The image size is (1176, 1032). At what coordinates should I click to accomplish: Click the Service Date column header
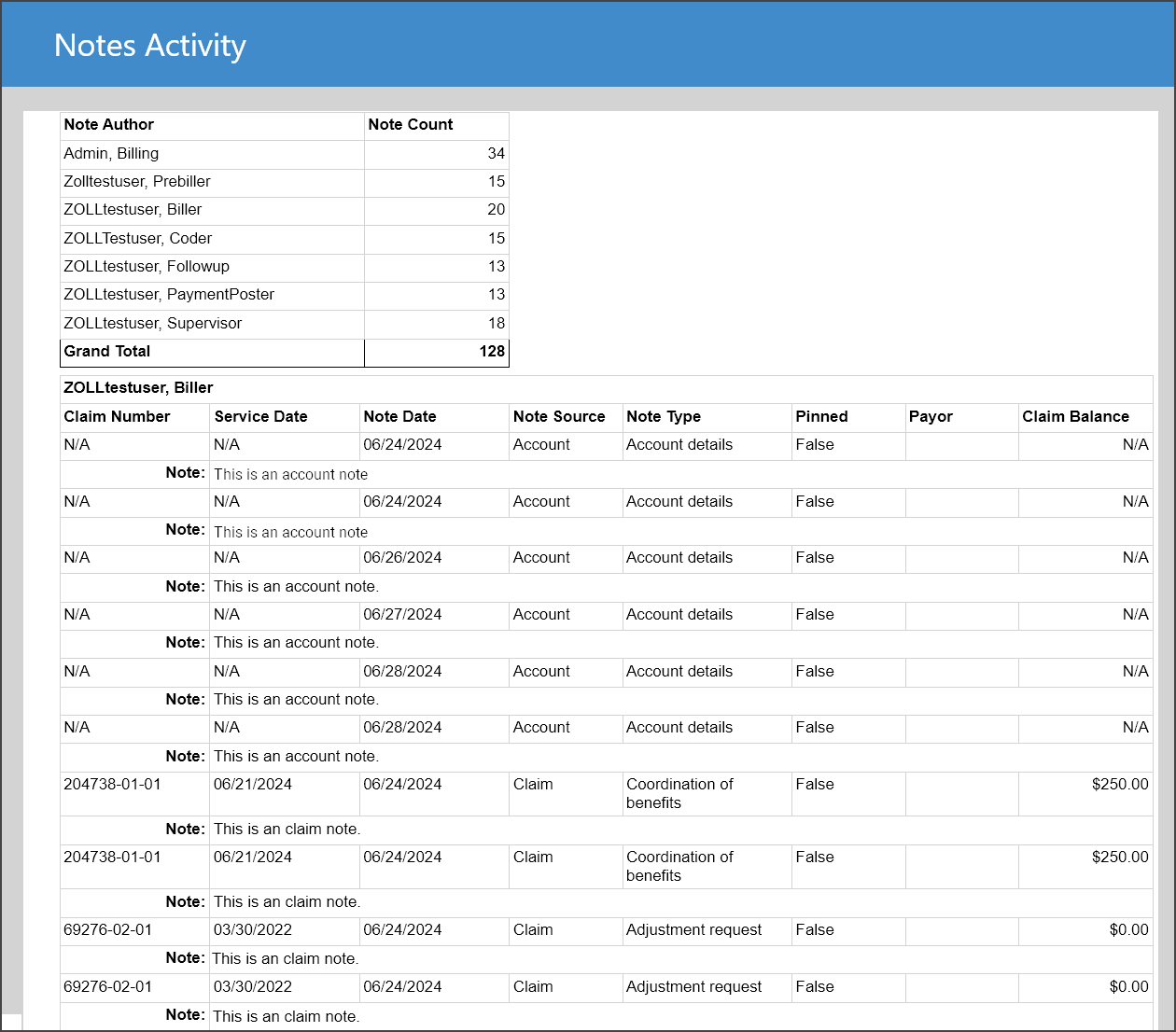[260, 417]
